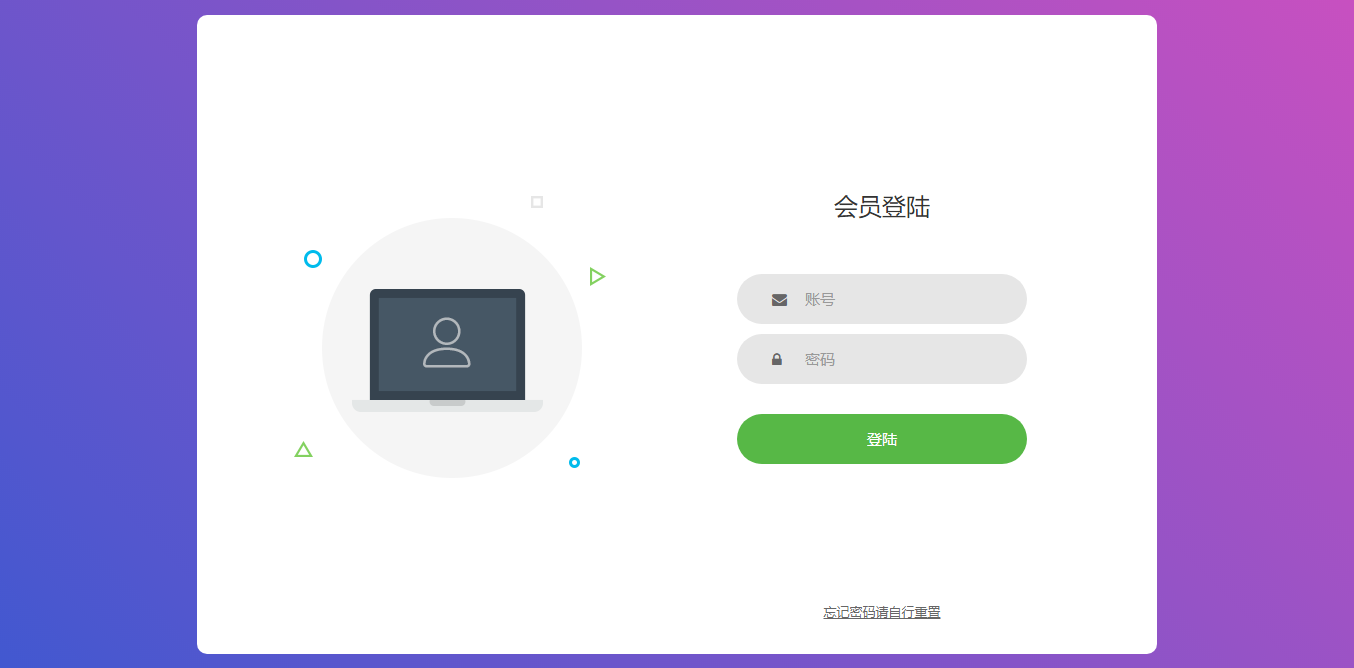Click the green upward triangle outline

tap(303, 450)
